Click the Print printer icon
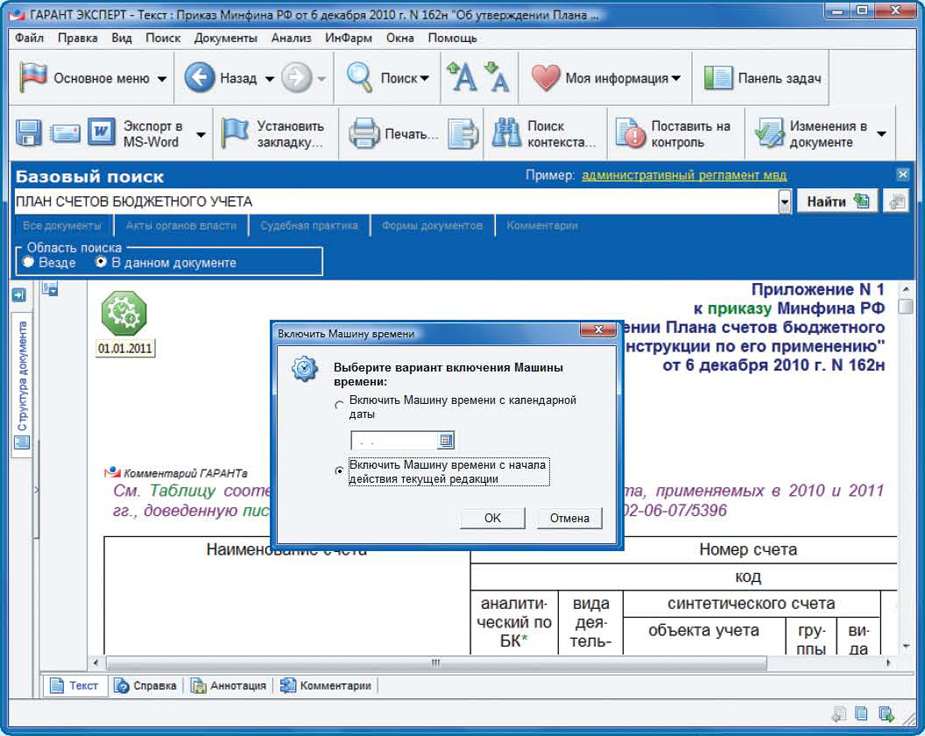Screen dimensions: 925x736 tap(364, 133)
